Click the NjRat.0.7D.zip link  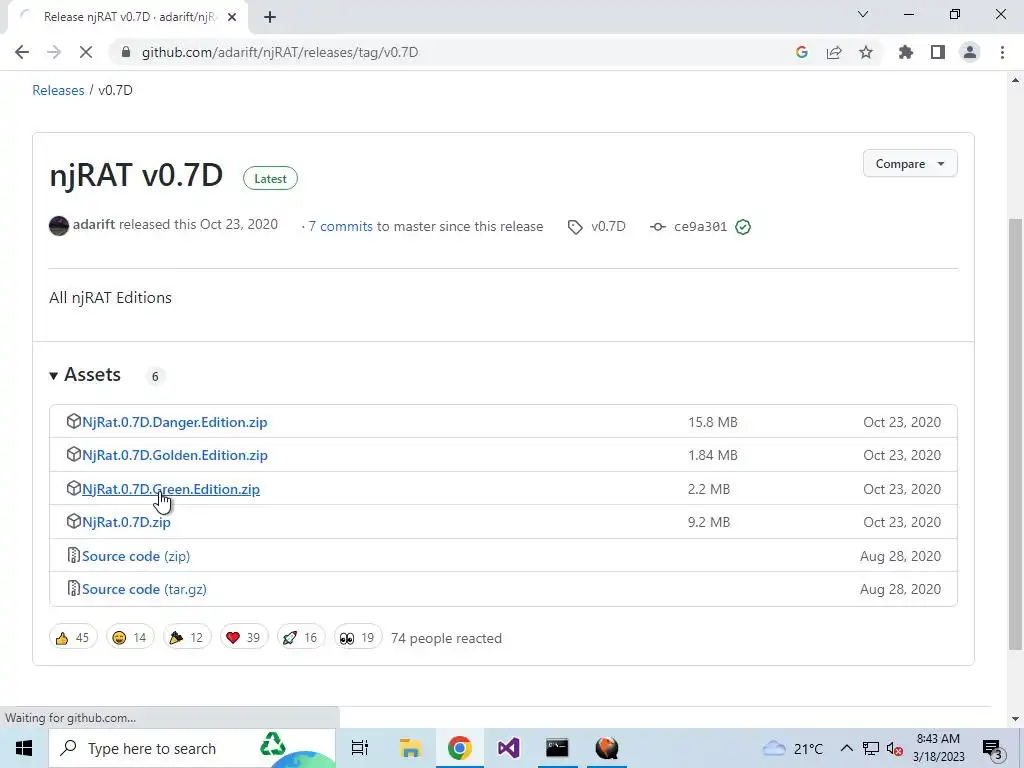click(126, 522)
